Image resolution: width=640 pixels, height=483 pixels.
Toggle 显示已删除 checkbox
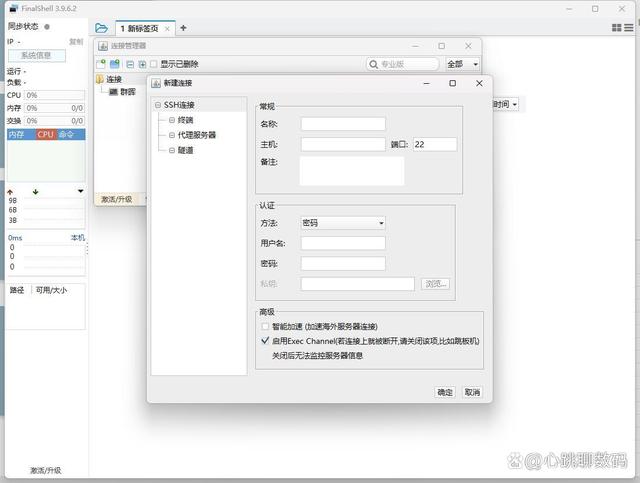coord(153,64)
